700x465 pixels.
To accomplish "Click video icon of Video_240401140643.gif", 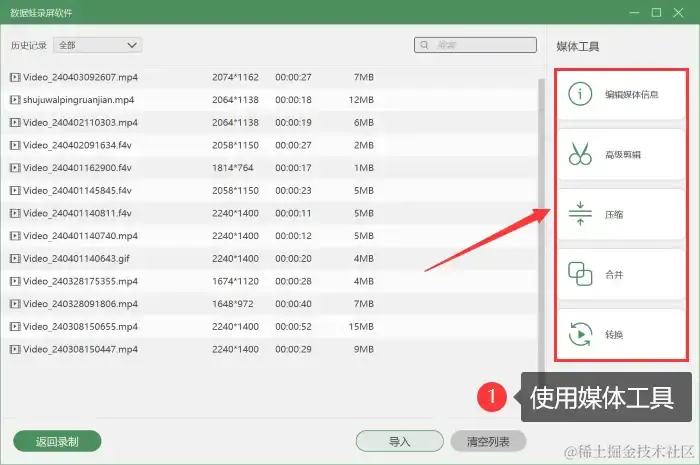I will tap(15, 258).
